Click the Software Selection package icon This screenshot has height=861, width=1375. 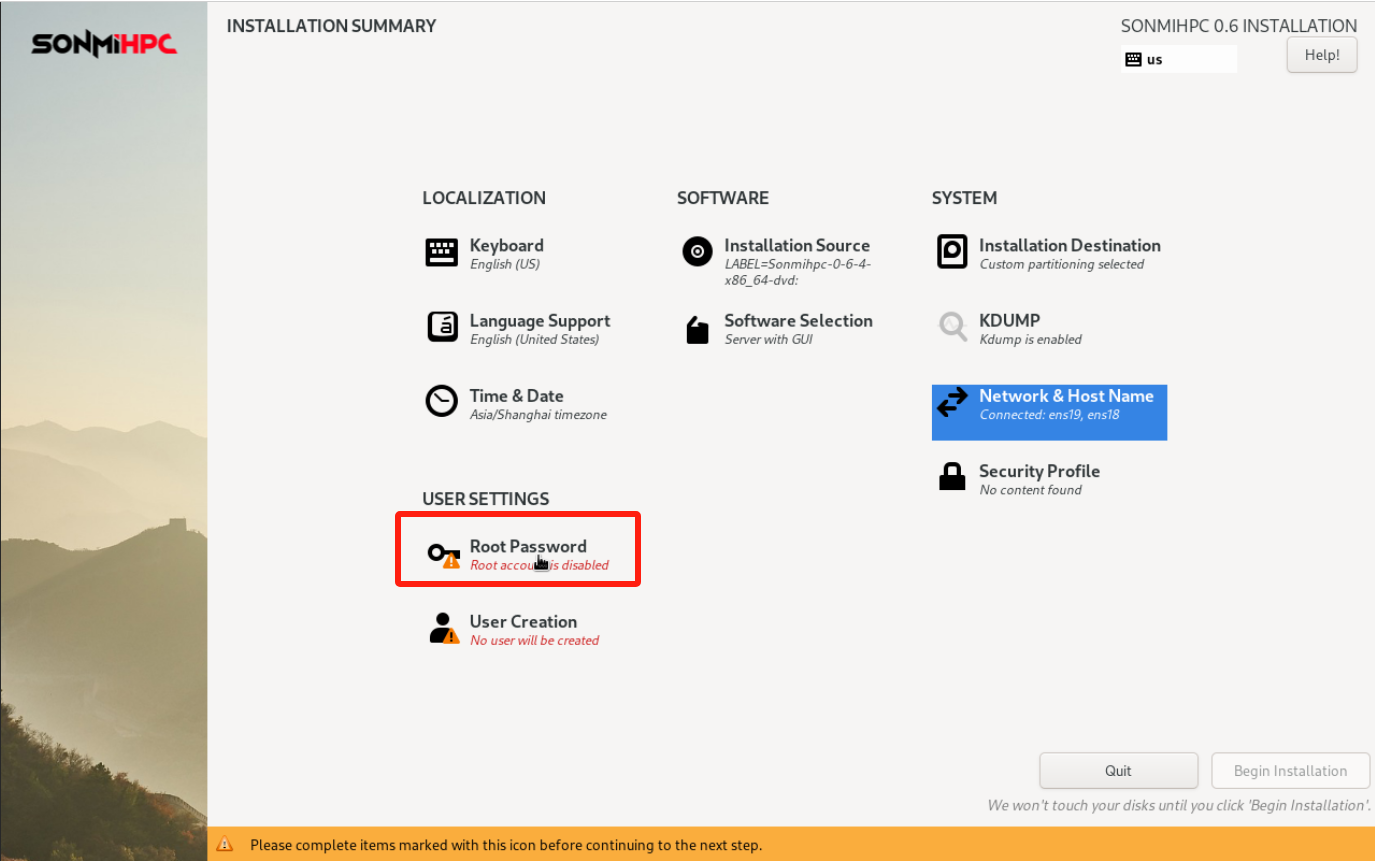point(697,329)
